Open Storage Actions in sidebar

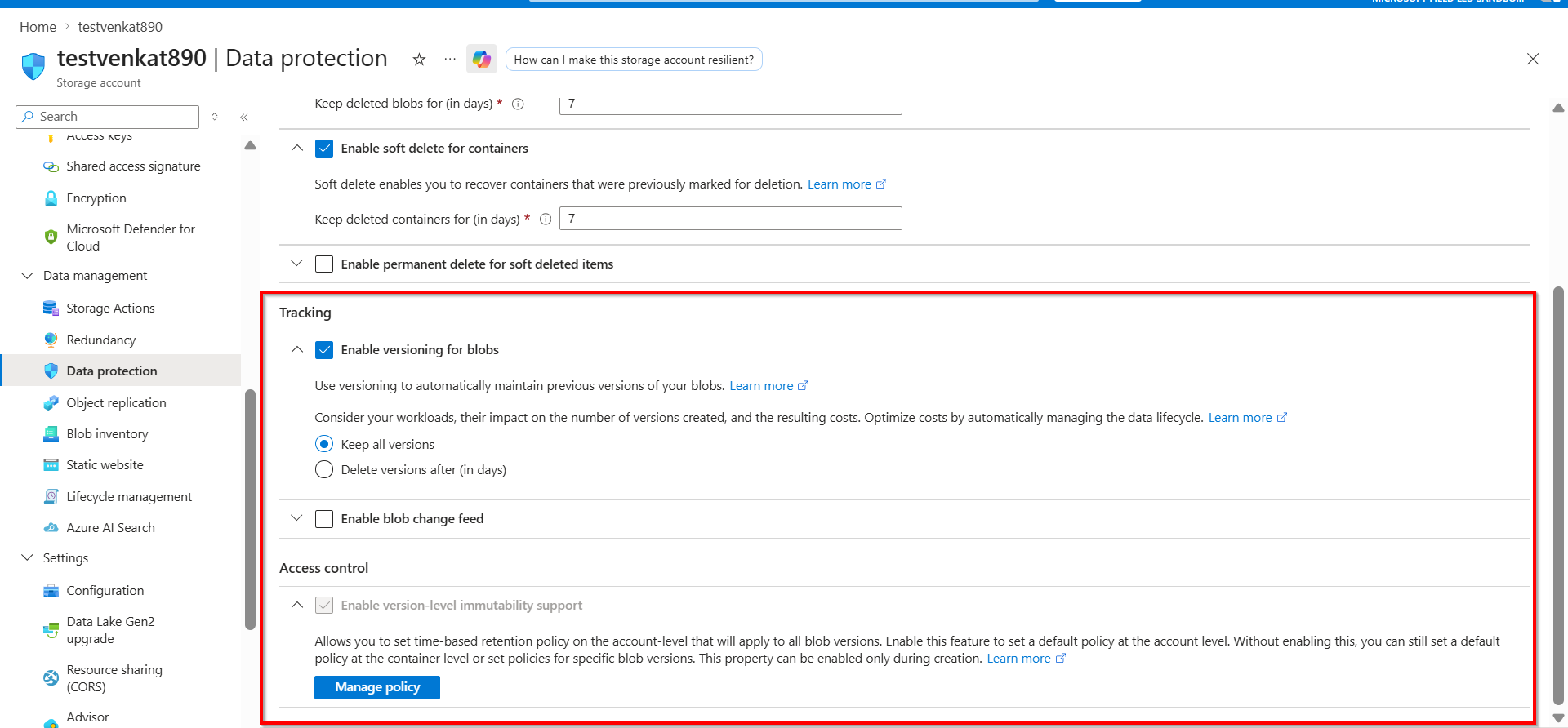click(99, 309)
